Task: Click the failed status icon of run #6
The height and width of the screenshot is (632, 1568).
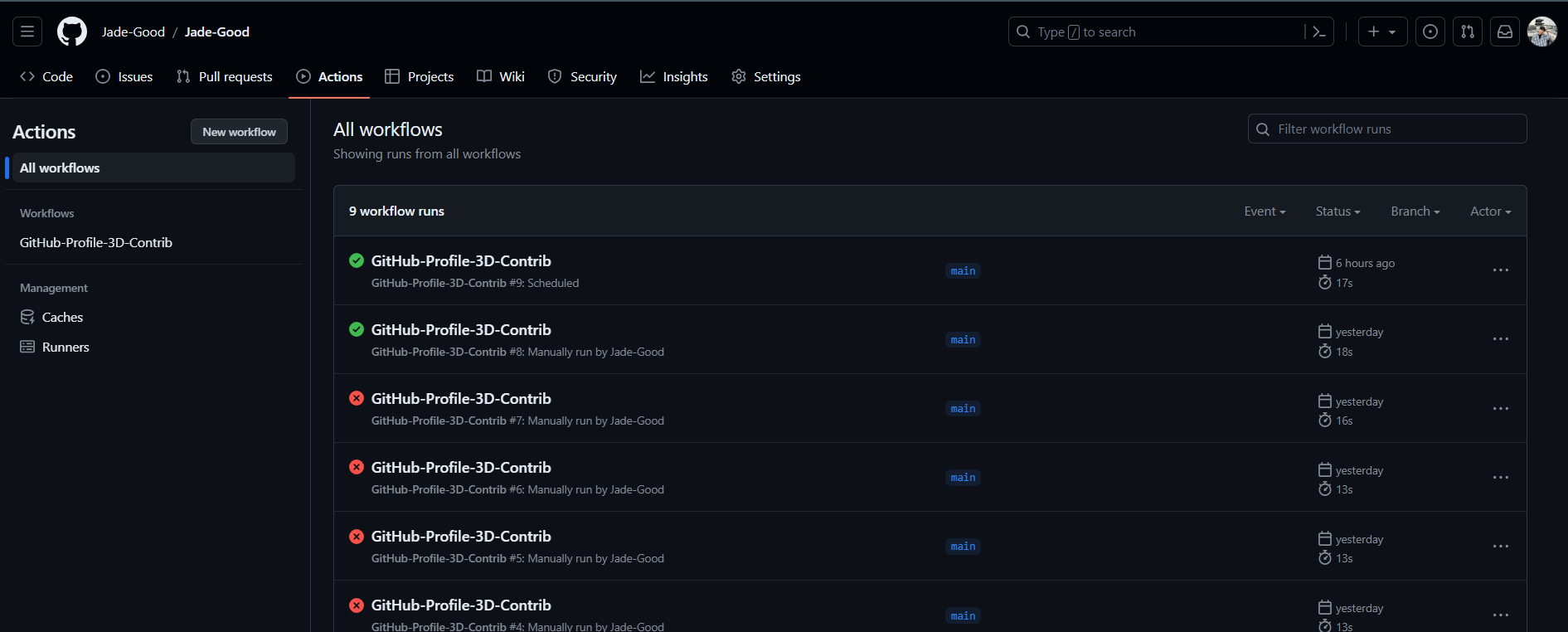Action: click(357, 467)
